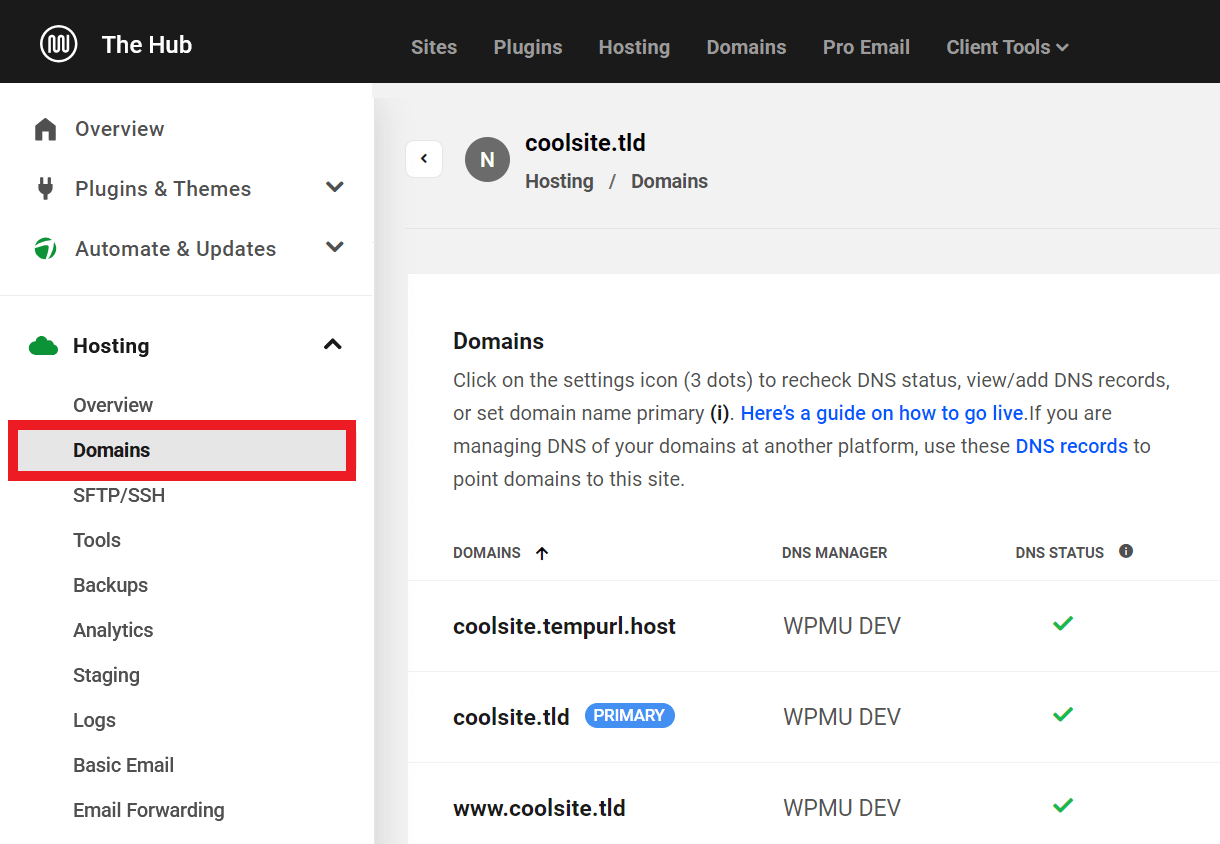This screenshot has height=844, width=1220.
Task: Click the DNS records link
Action: click(x=1071, y=446)
